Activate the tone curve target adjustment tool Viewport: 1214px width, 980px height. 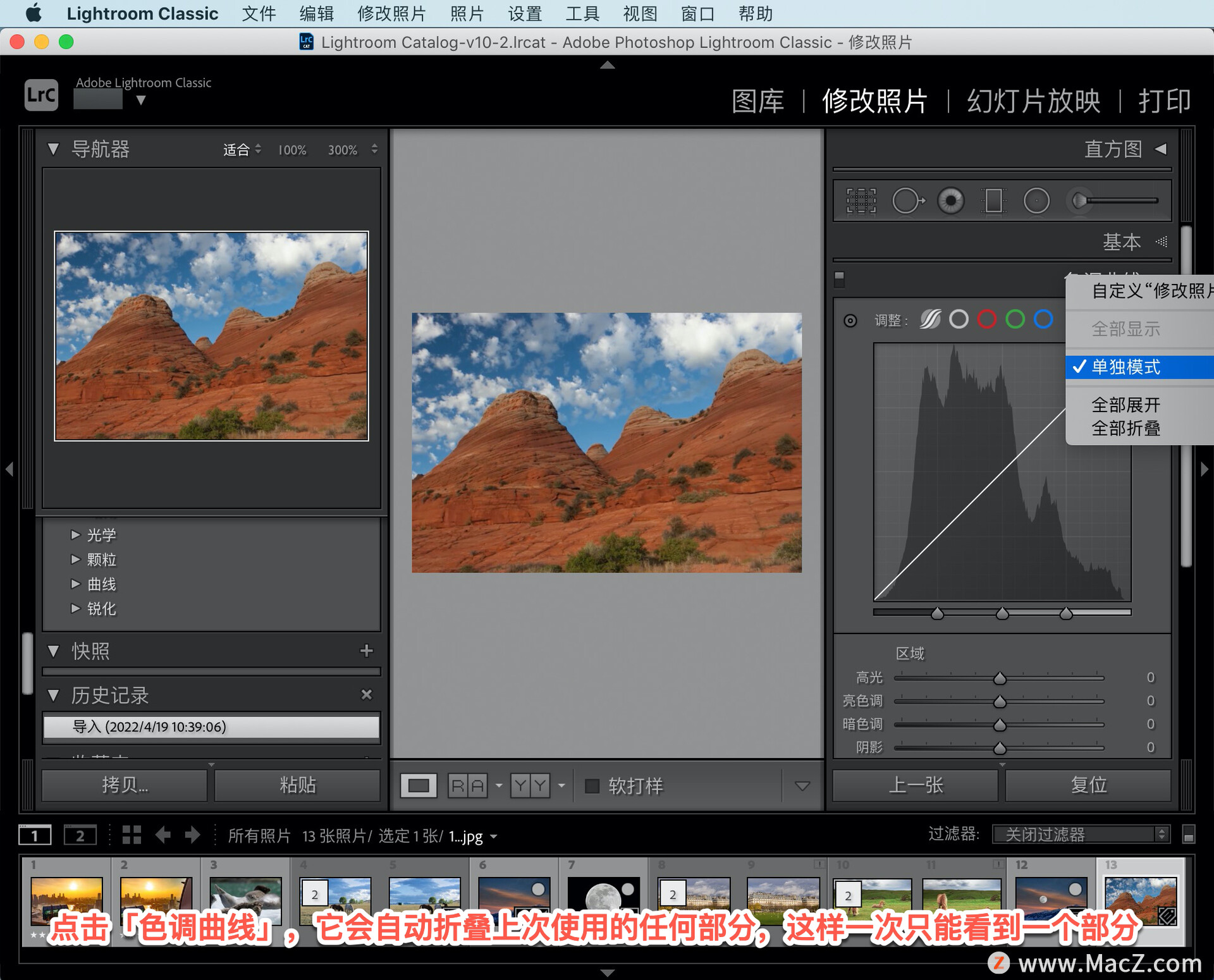coord(850,321)
